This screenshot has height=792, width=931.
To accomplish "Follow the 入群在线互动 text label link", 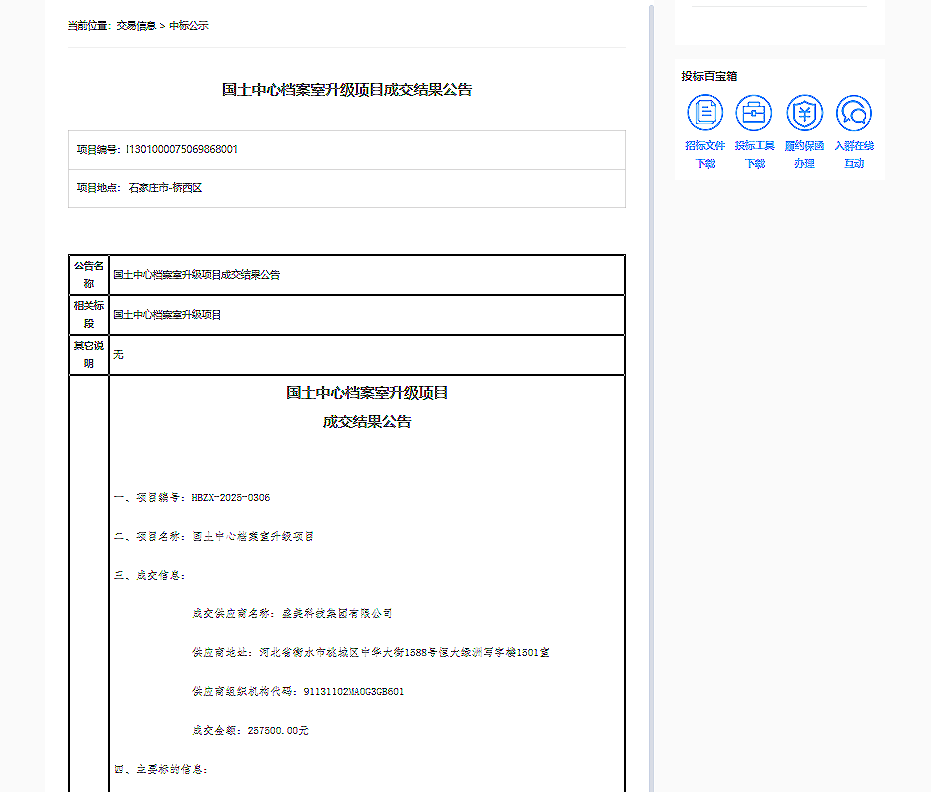I will point(854,154).
